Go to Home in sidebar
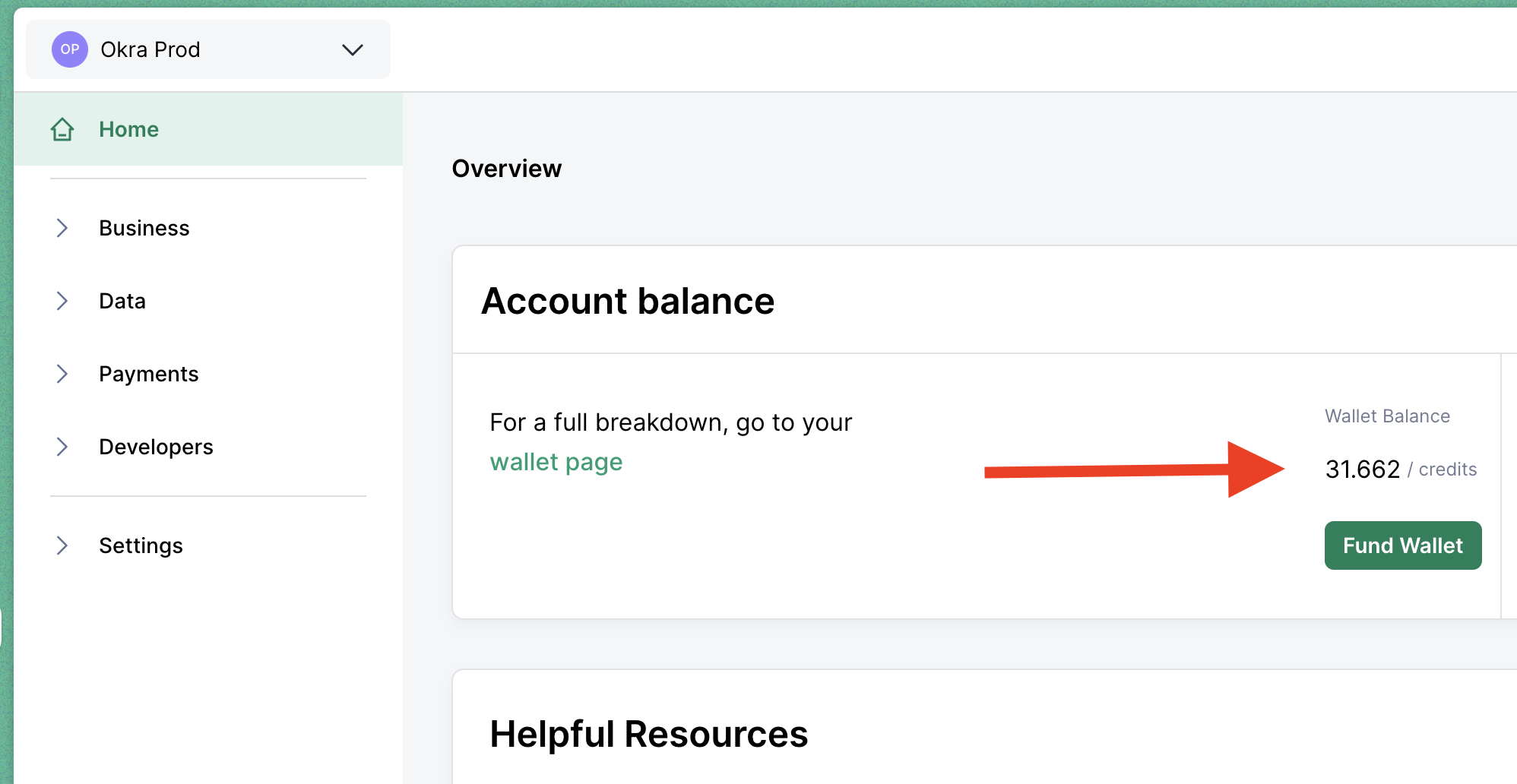 [208, 129]
